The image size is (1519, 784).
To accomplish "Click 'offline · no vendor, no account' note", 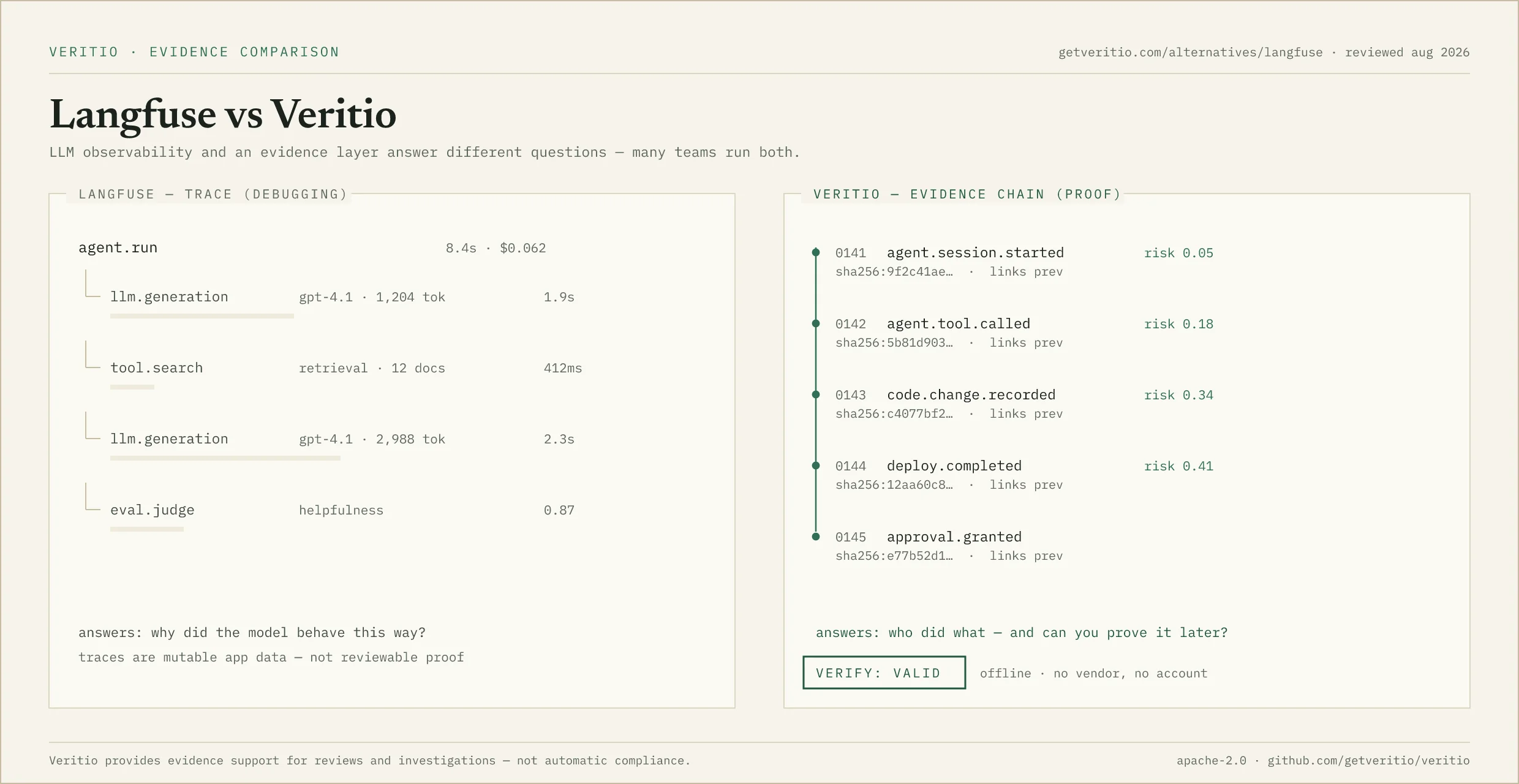I will pos(1093,674).
